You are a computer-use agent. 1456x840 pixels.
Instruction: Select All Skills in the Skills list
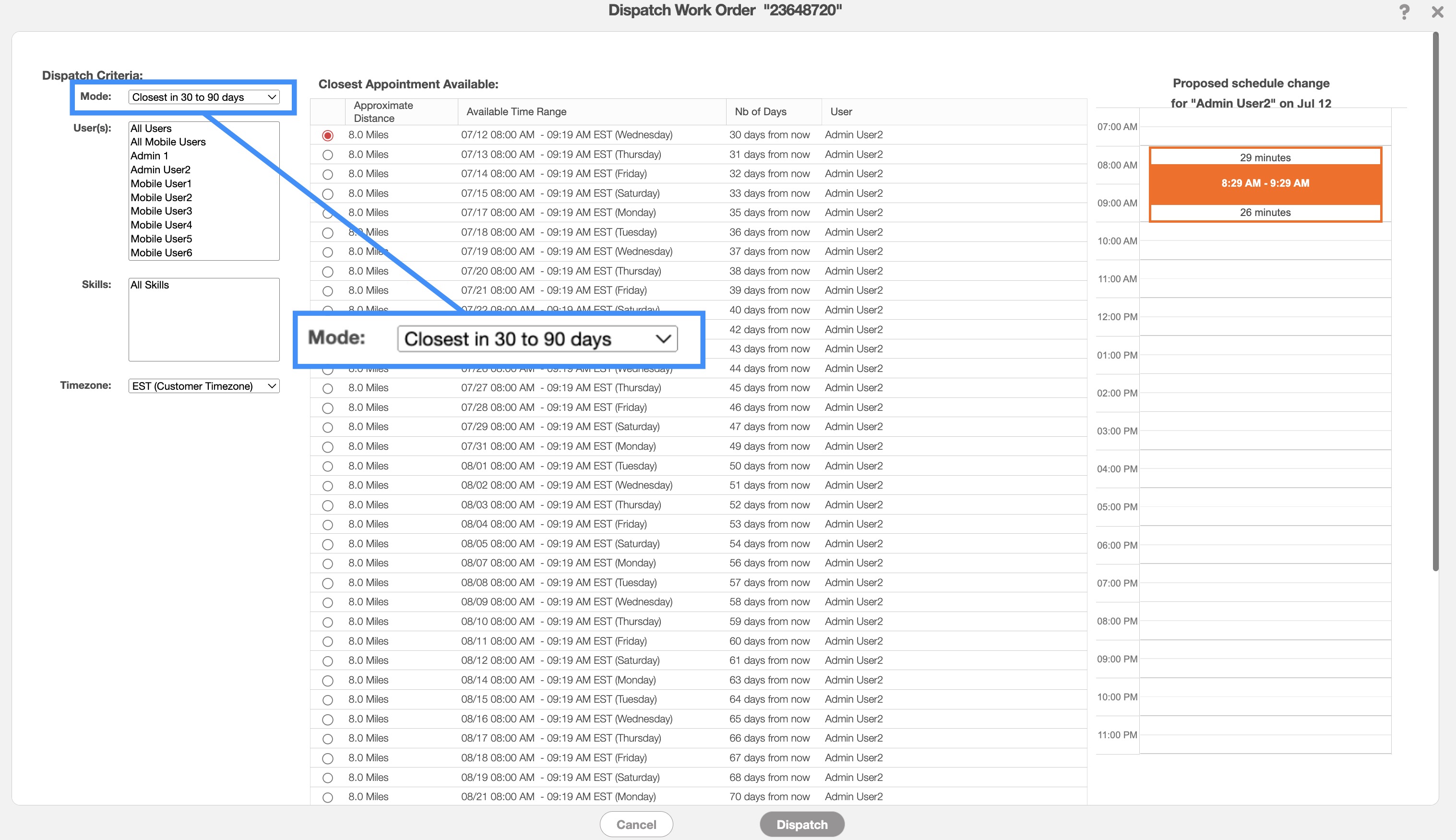point(149,285)
